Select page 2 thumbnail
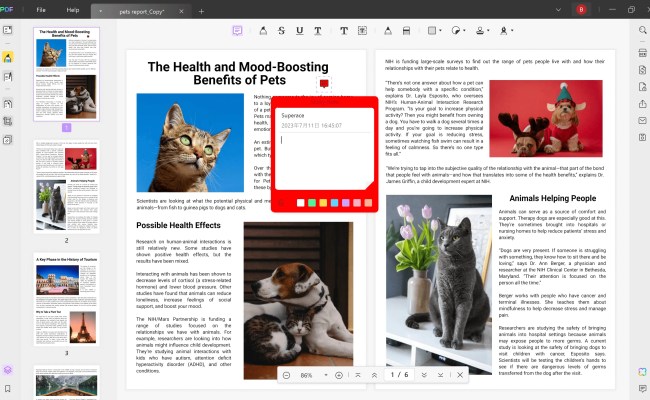Screen dimensions: 650x400 pyautogui.click(x=66, y=187)
